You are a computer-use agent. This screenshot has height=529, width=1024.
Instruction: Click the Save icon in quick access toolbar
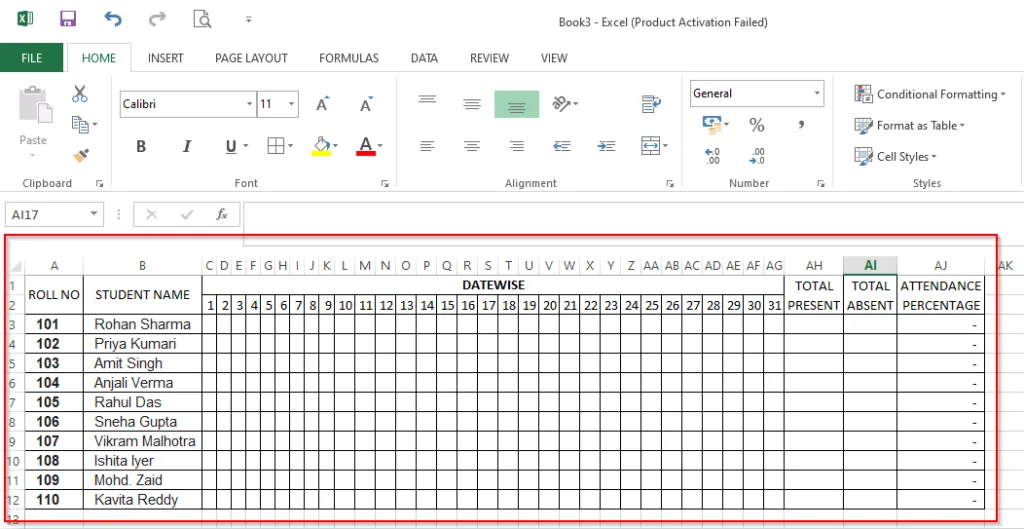(x=68, y=19)
